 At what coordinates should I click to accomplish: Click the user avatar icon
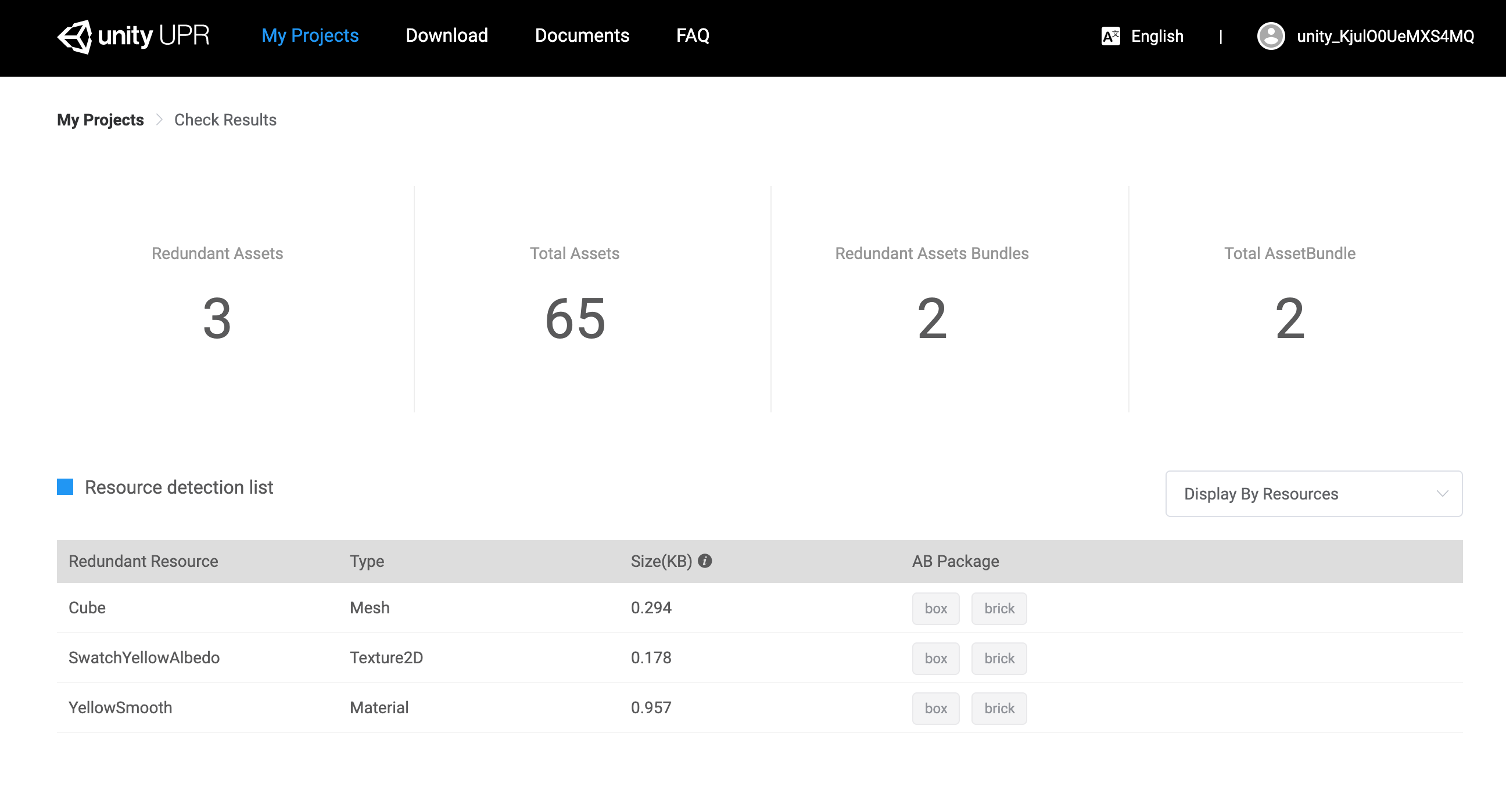(x=1270, y=36)
